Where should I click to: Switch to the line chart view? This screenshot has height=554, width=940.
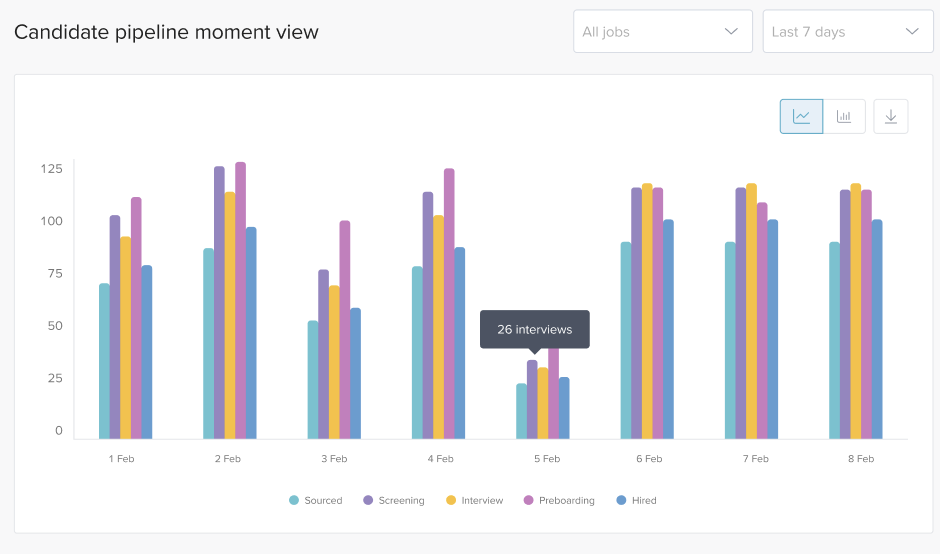[801, 117]
